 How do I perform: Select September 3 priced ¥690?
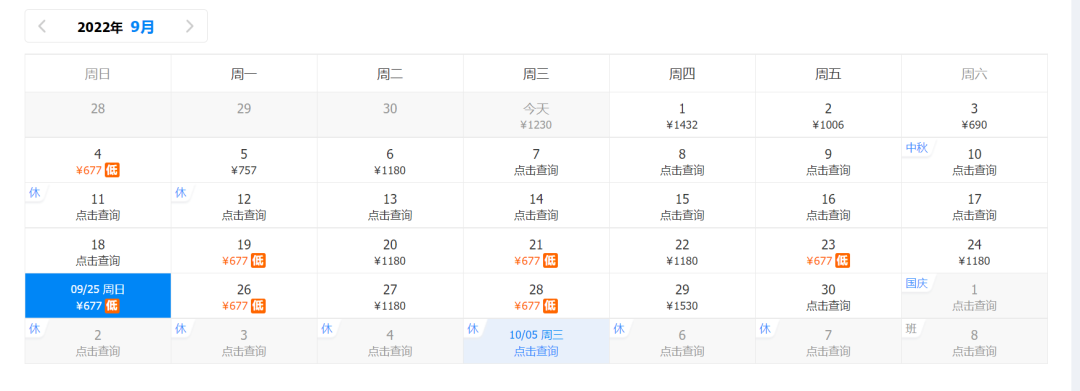(x=974, y=116)
